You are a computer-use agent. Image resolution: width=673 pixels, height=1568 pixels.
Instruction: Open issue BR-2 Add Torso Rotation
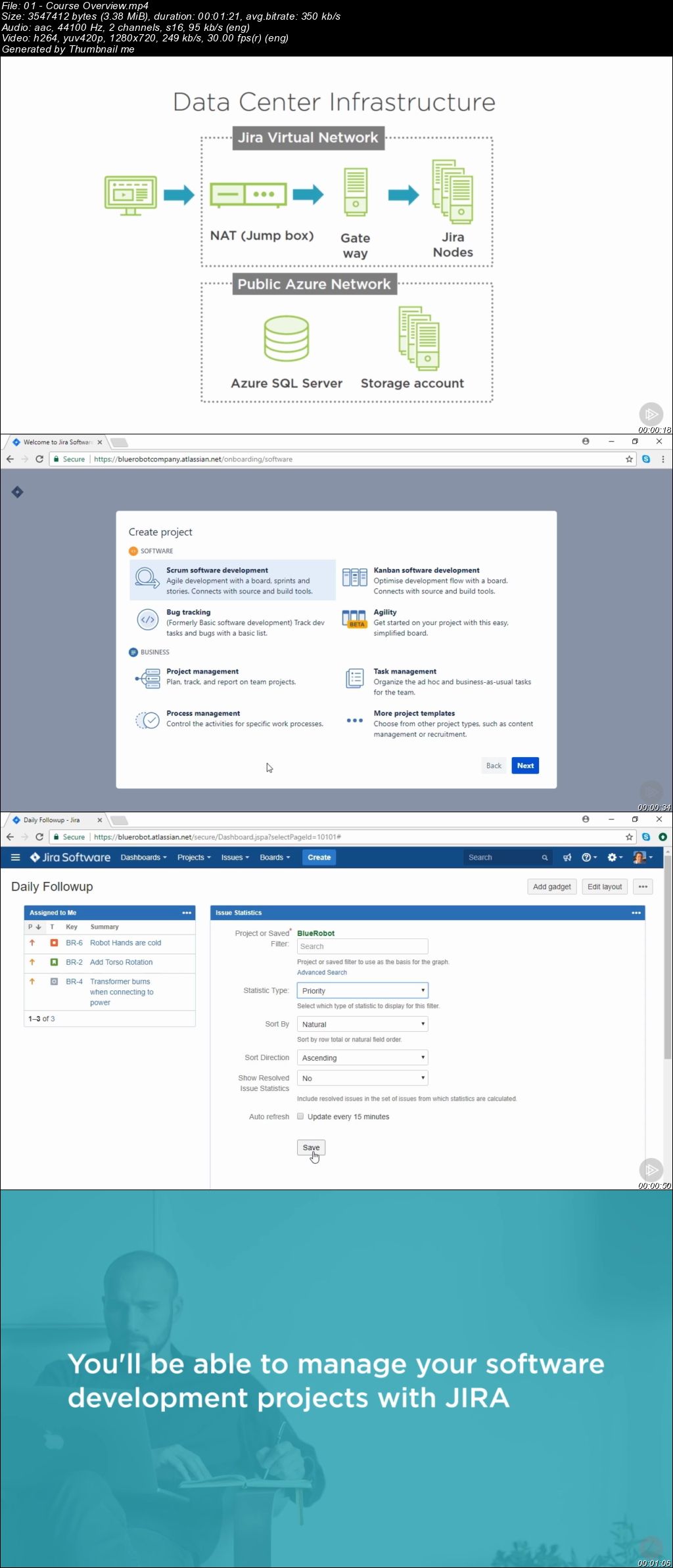(x=122, y=962)
